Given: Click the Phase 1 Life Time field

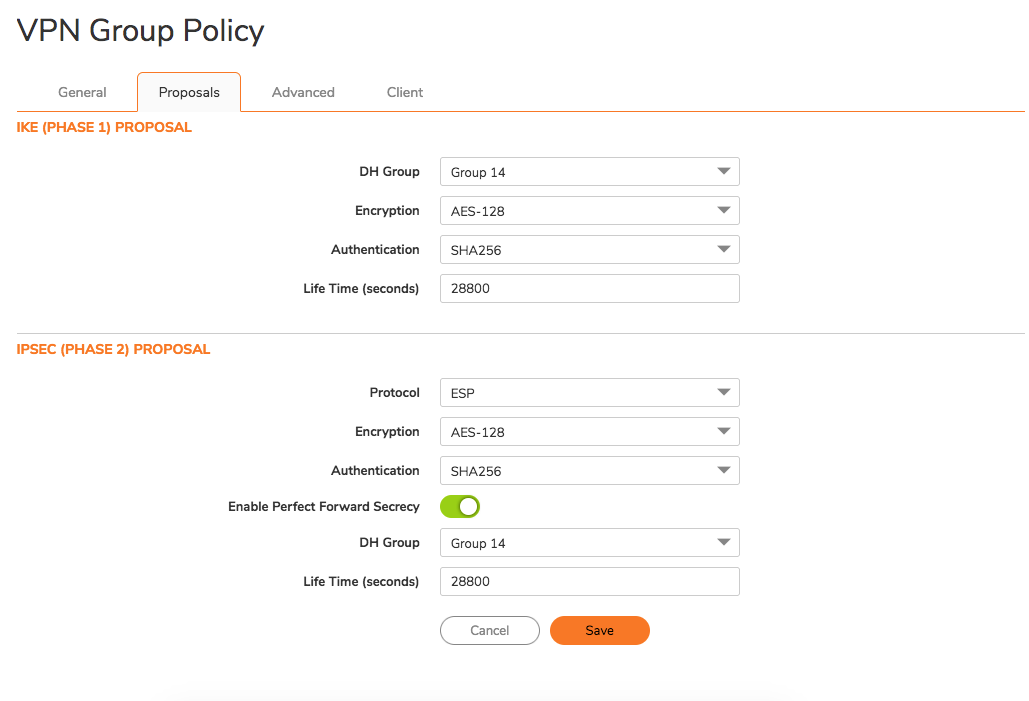Looking at the screenshot, I should (x=589, y=288).
